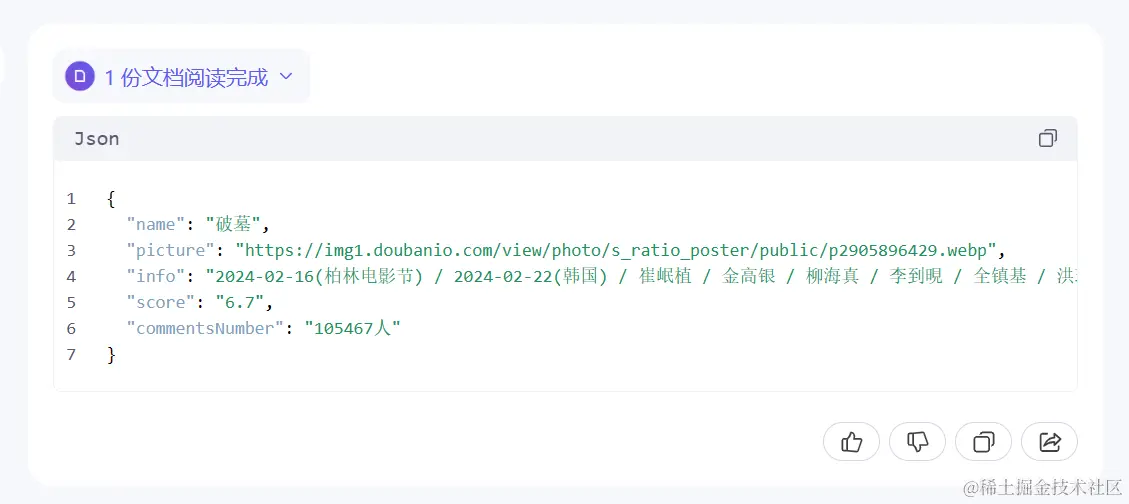Click the thumbs down dislike button
1129x504 pixels.
917,441
